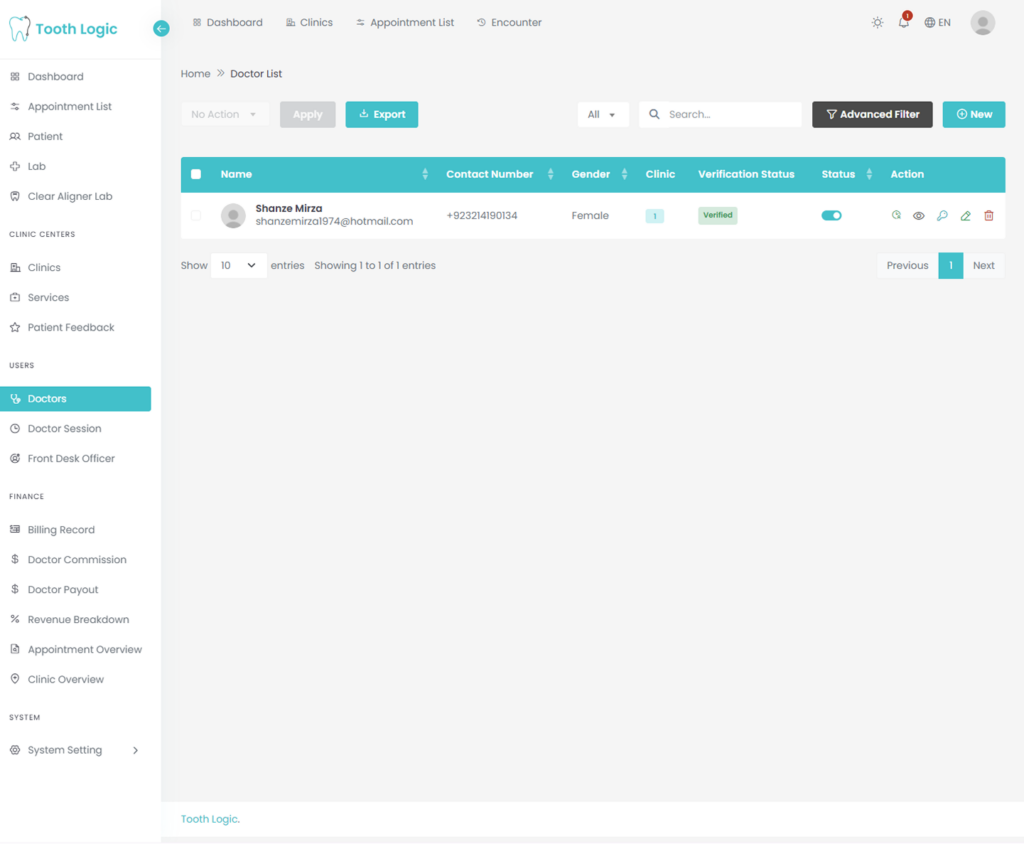Expand System Setting submenu
Image resolution: width=1024 pixels, height=844 pixels.
(76, 750)
